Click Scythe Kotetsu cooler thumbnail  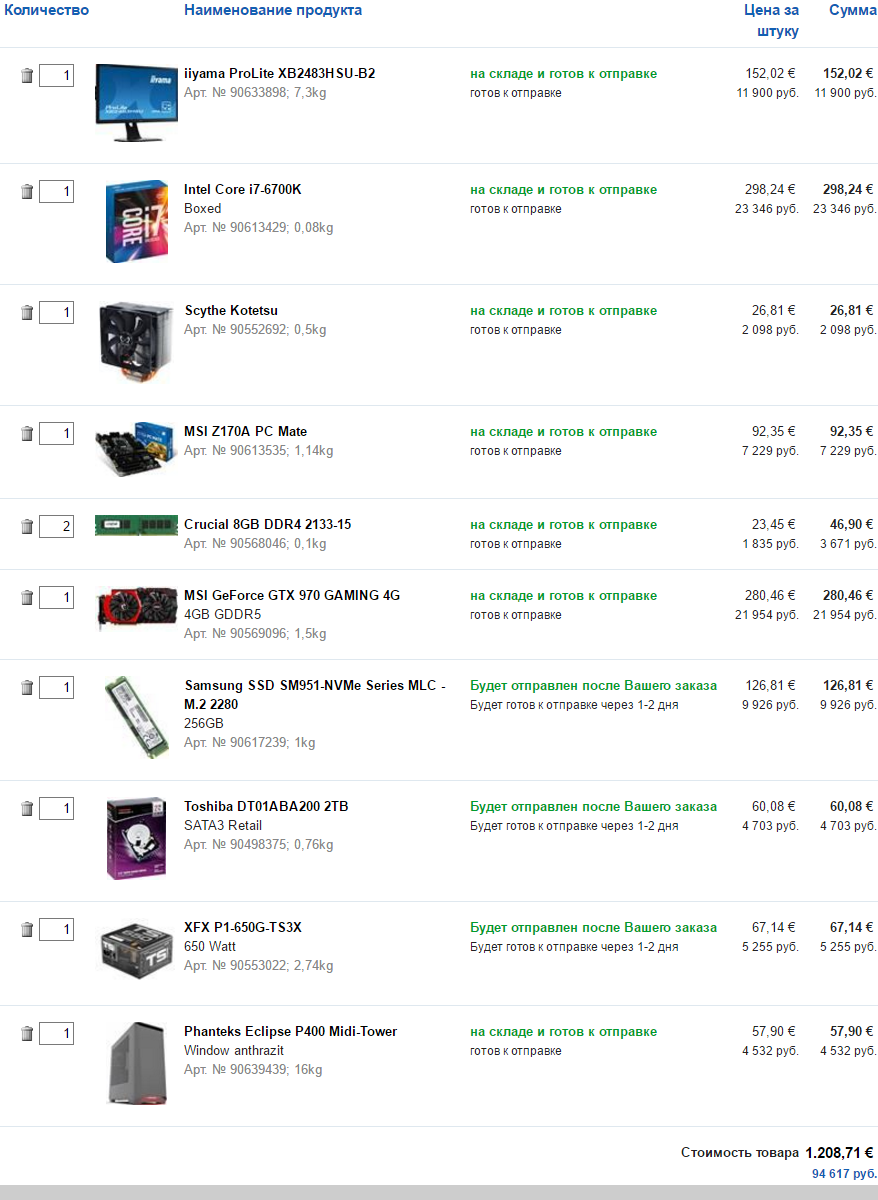click(x=136, y=344)
